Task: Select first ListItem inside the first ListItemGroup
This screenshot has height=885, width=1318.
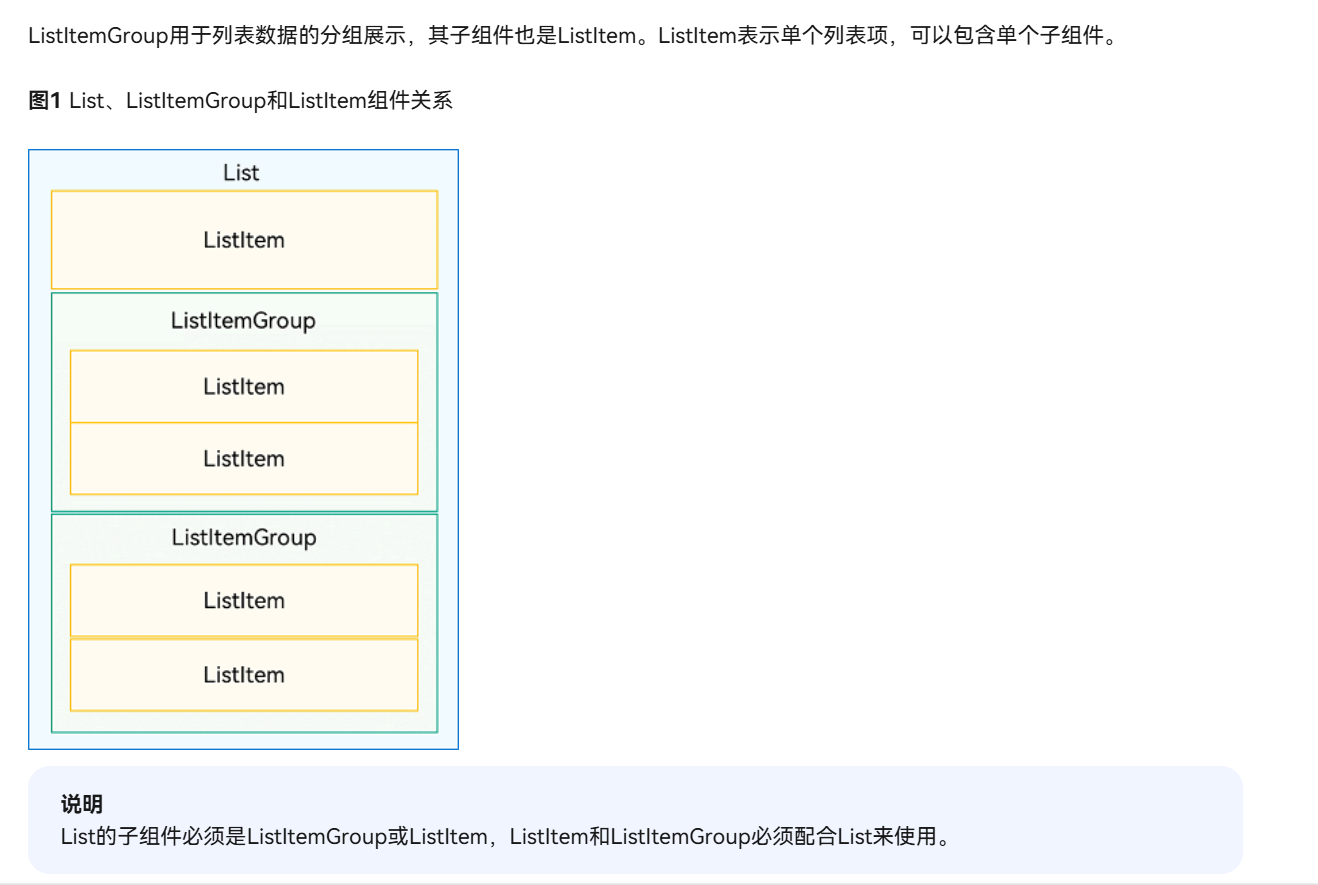Action: (x=244, y=387)
